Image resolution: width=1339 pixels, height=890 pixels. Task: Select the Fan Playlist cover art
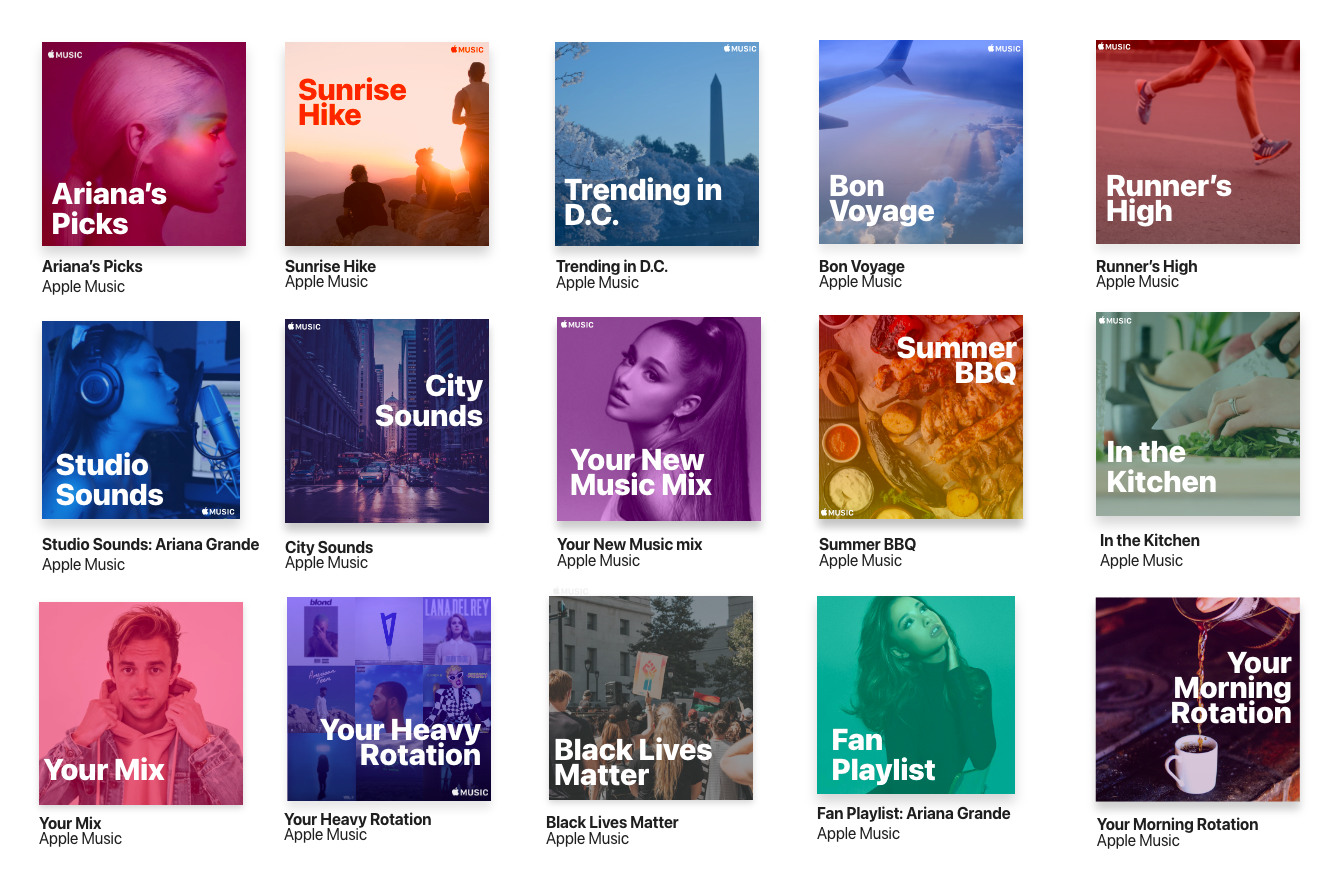(x=916, y=695)
